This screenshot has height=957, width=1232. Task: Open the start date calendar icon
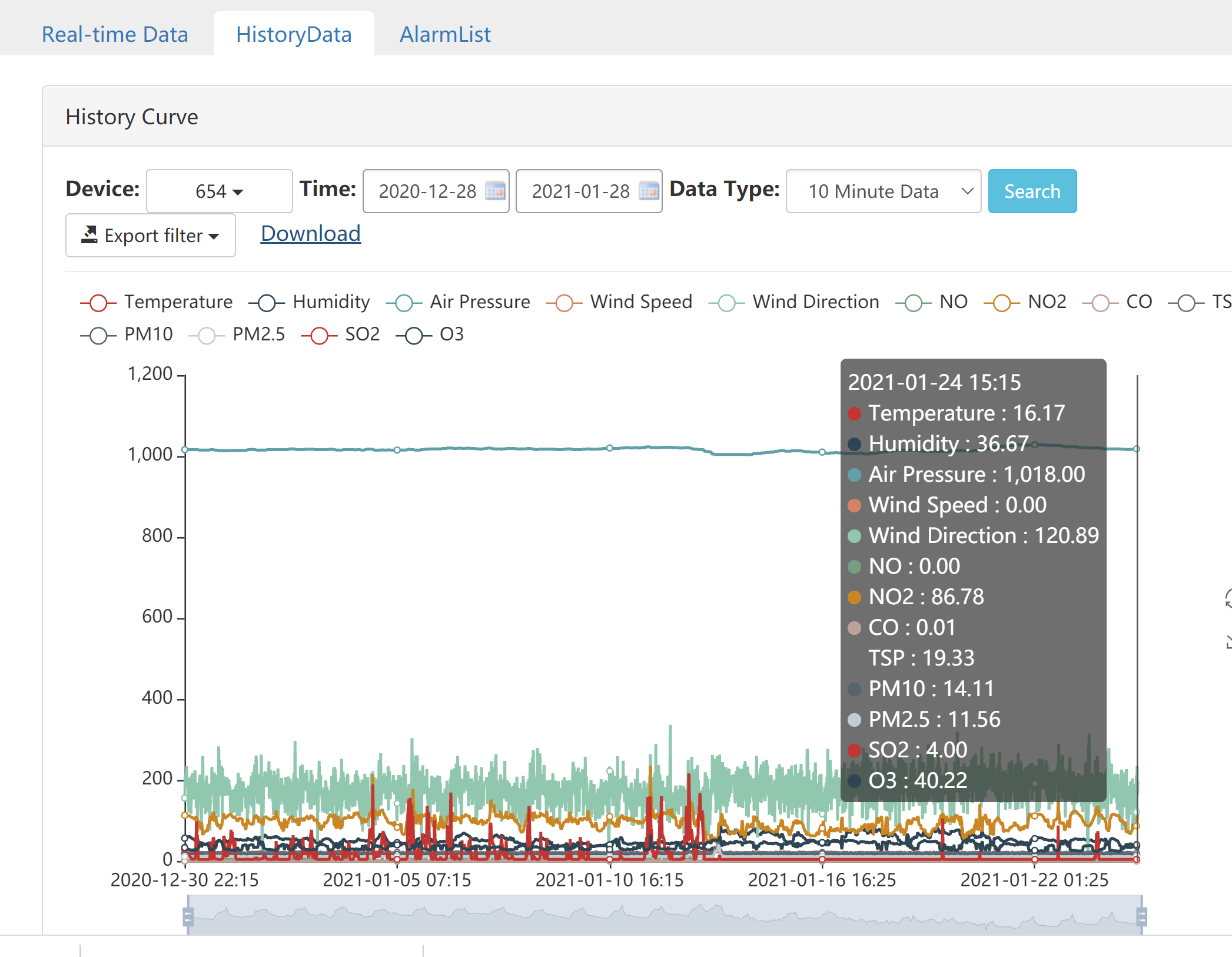(495, 191)
